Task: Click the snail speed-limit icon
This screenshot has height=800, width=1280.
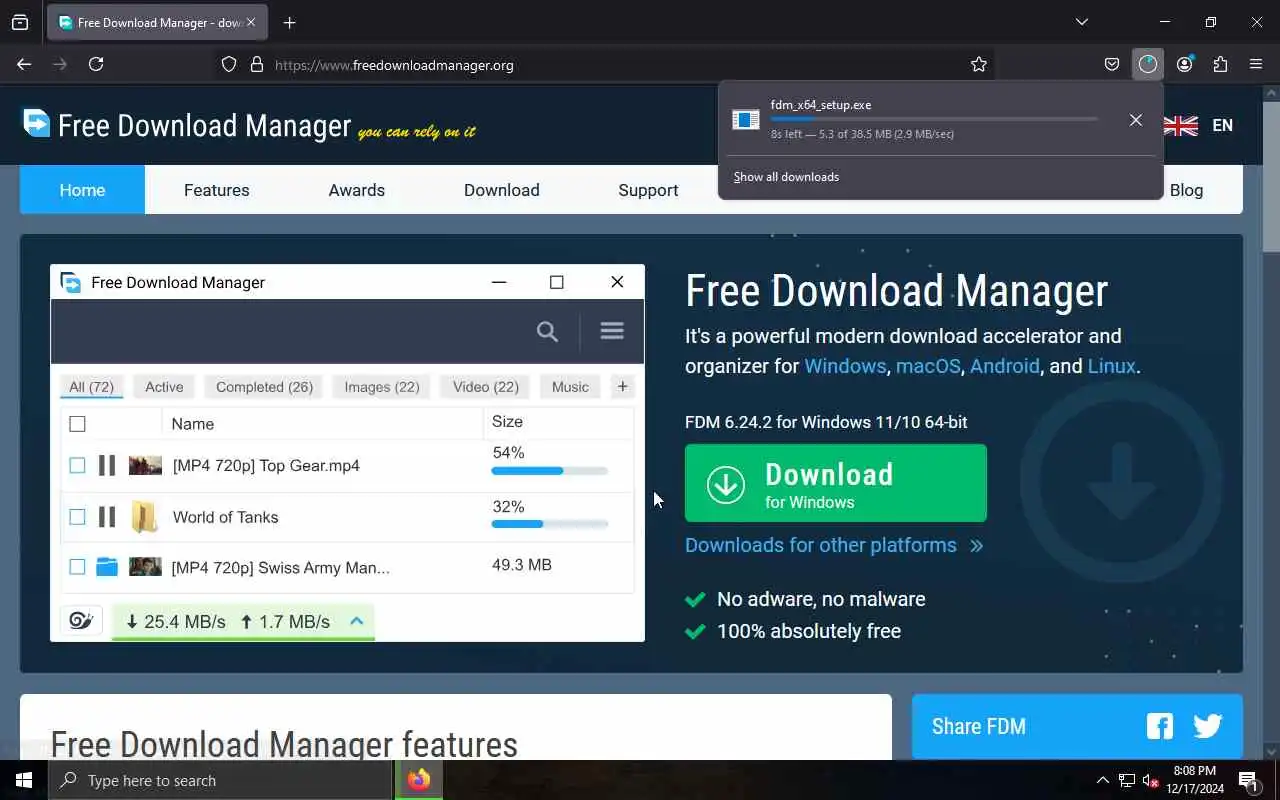Action: pos(81,621)
